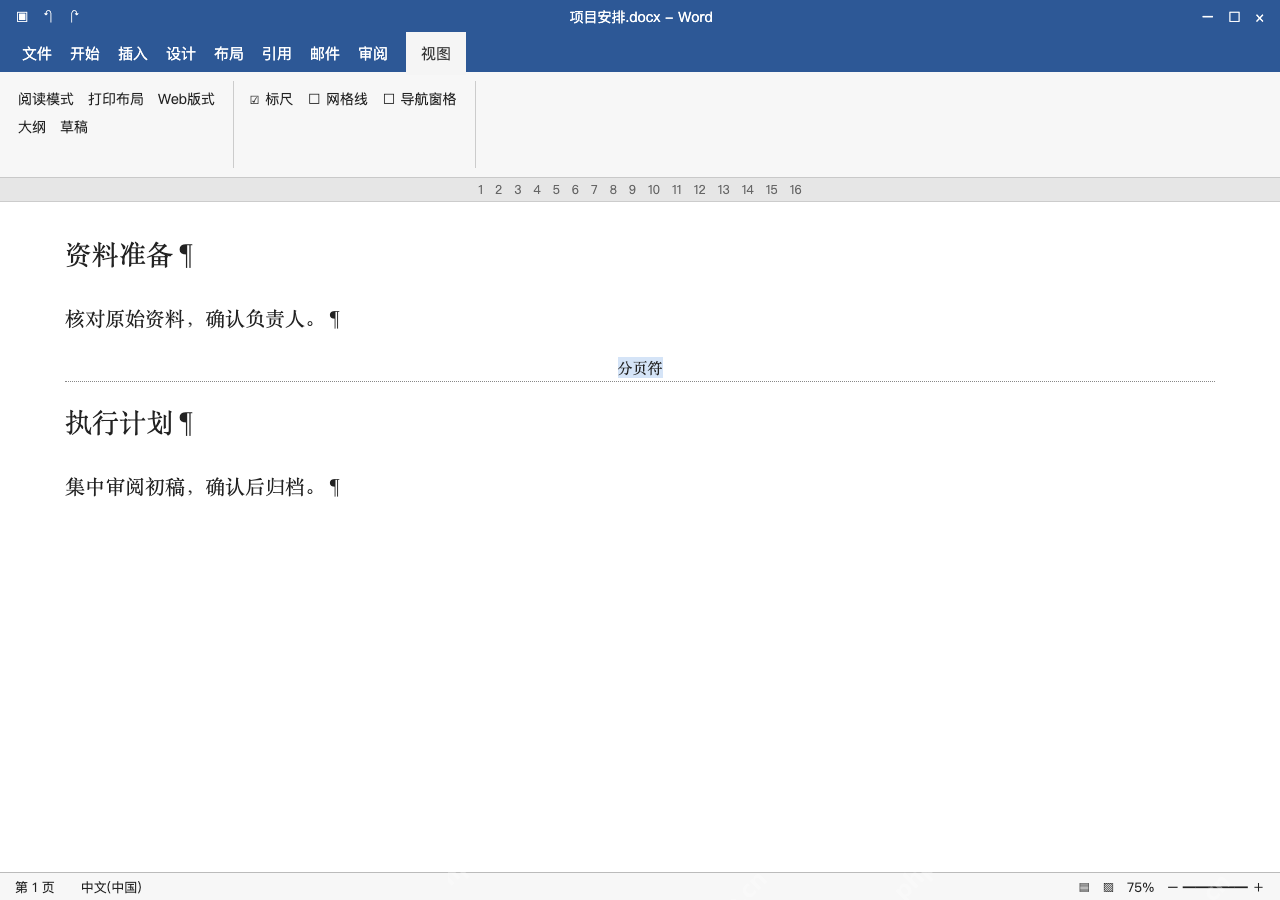Image resolution: width=1280 pixels, height=900 pixels.
Task: Switch to 打印布局 view
Action: tap(116, 99)
